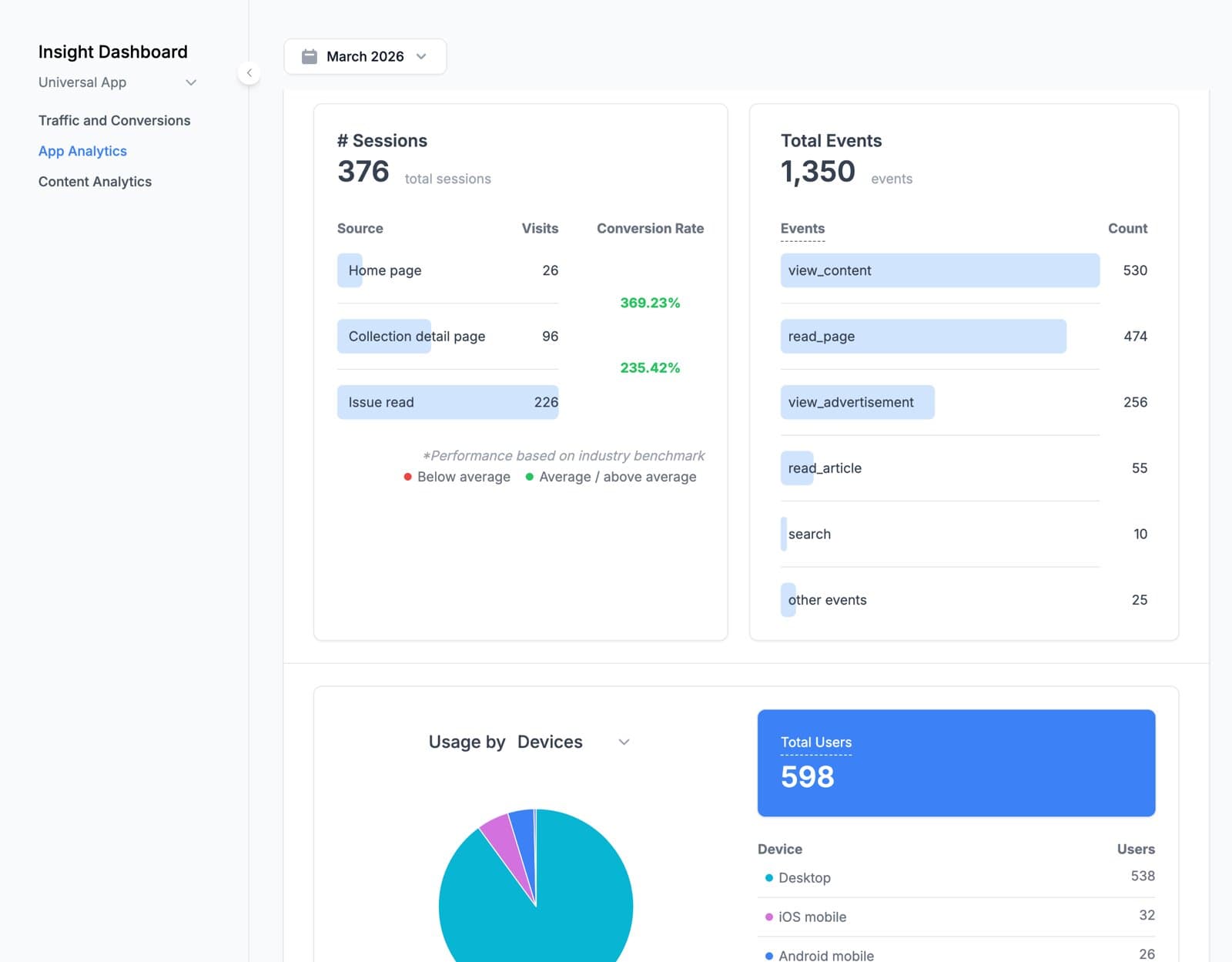Click the Issue read source bar
This screenshot has width=1232, height=962.
(x=447, y=402)
